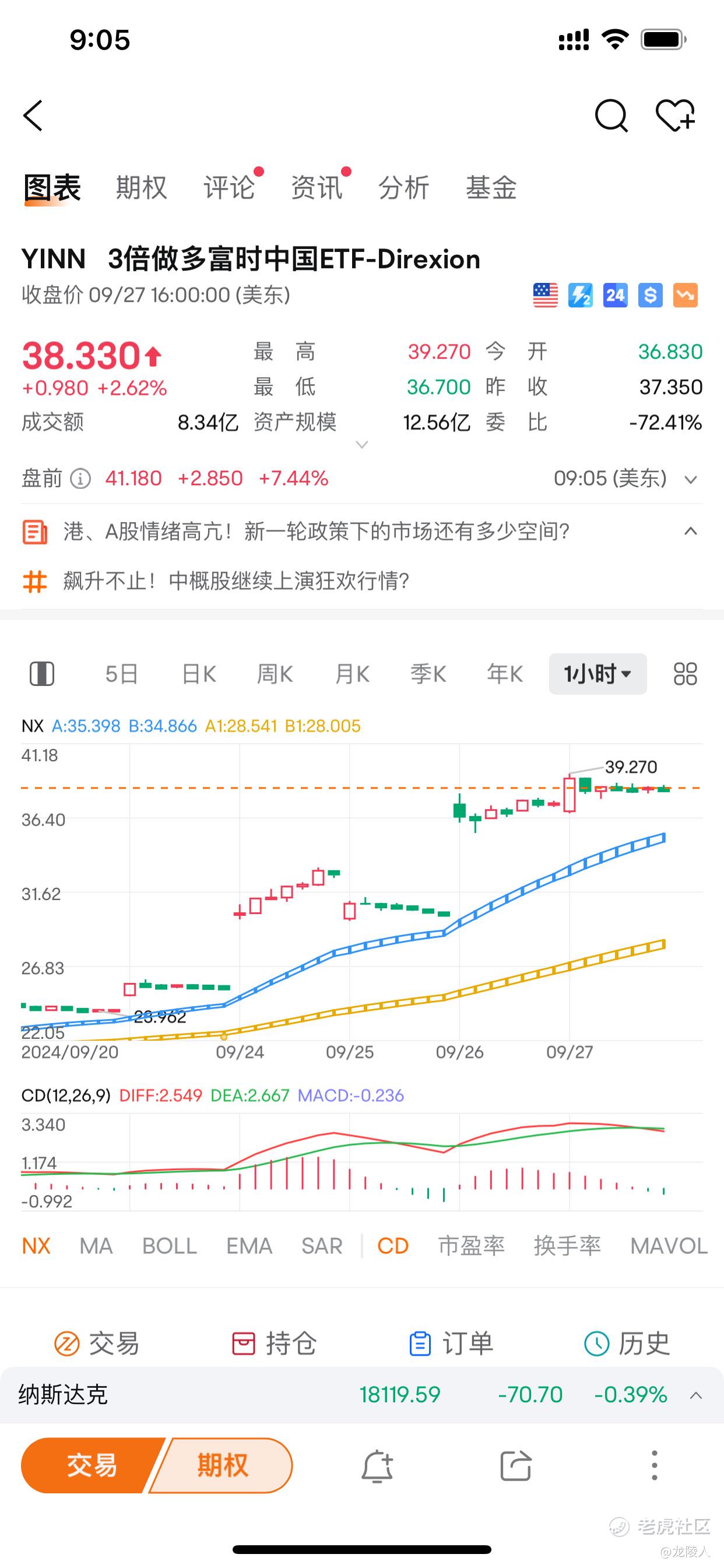Open the orange news article icon
The width and height of the screenshot is (724, 1568).
pyautogui.click(x=34, y=531)
